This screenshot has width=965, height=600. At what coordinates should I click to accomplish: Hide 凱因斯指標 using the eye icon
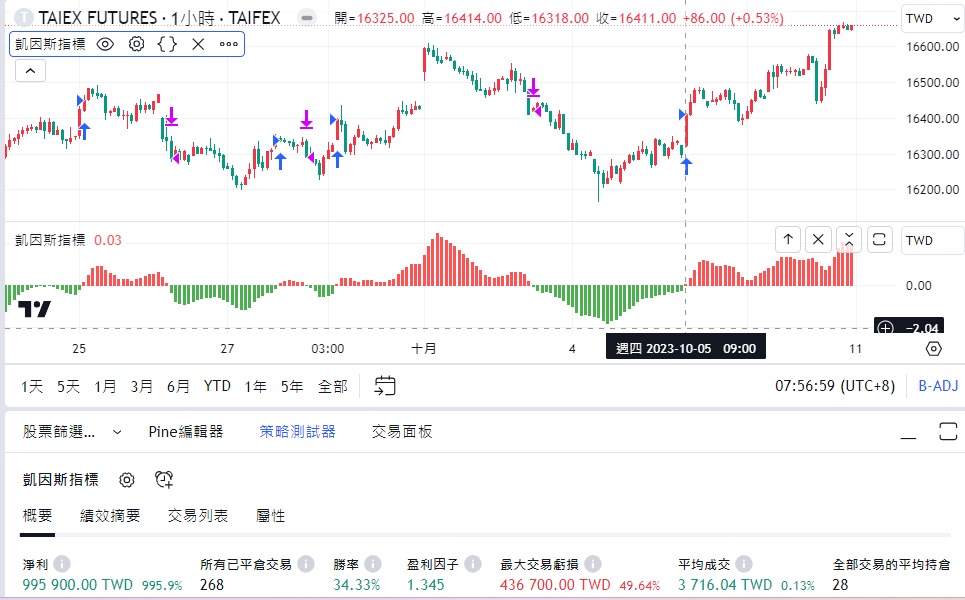105,44
